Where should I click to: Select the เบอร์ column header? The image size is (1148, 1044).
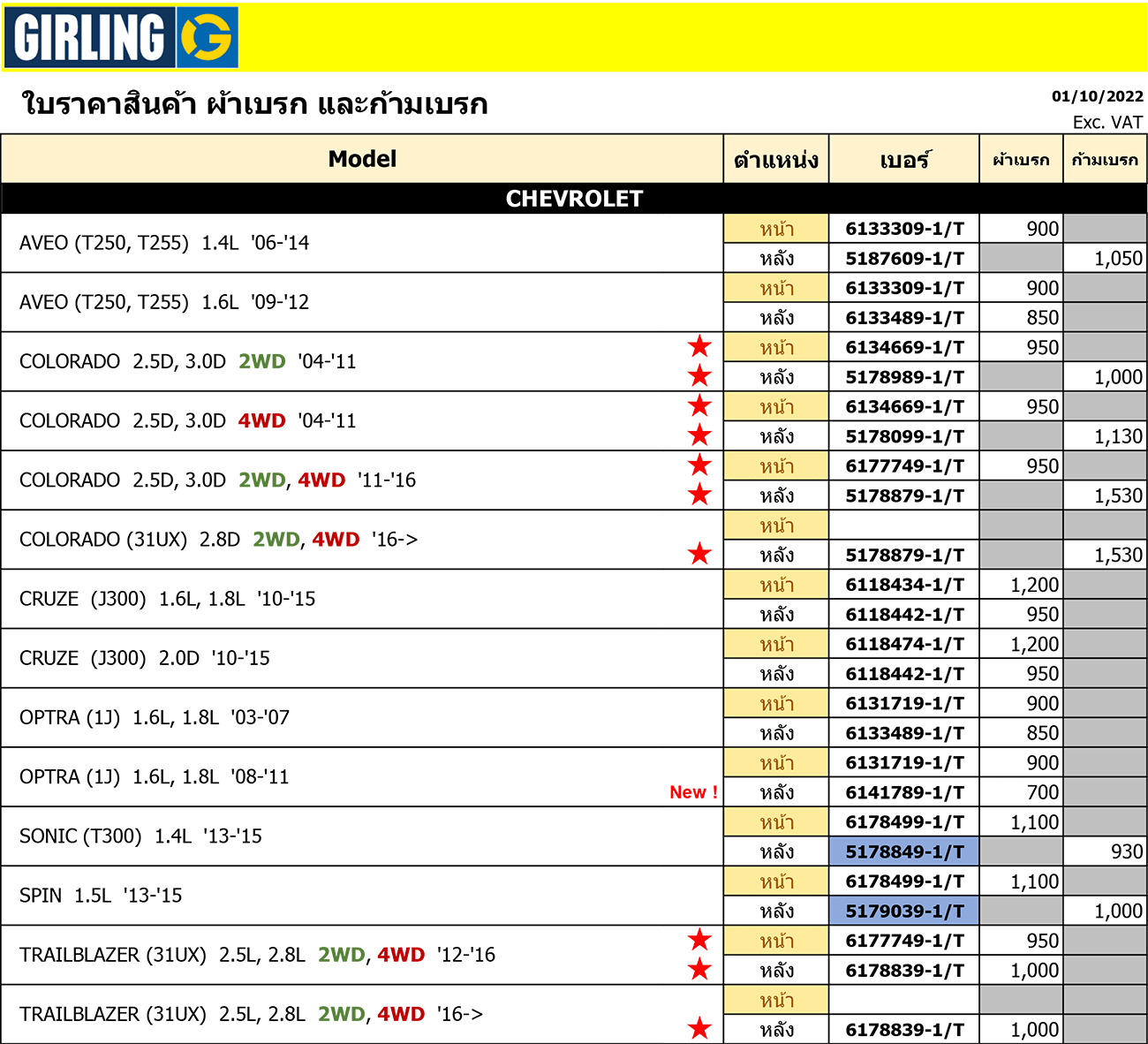click(x=904, y=159)
